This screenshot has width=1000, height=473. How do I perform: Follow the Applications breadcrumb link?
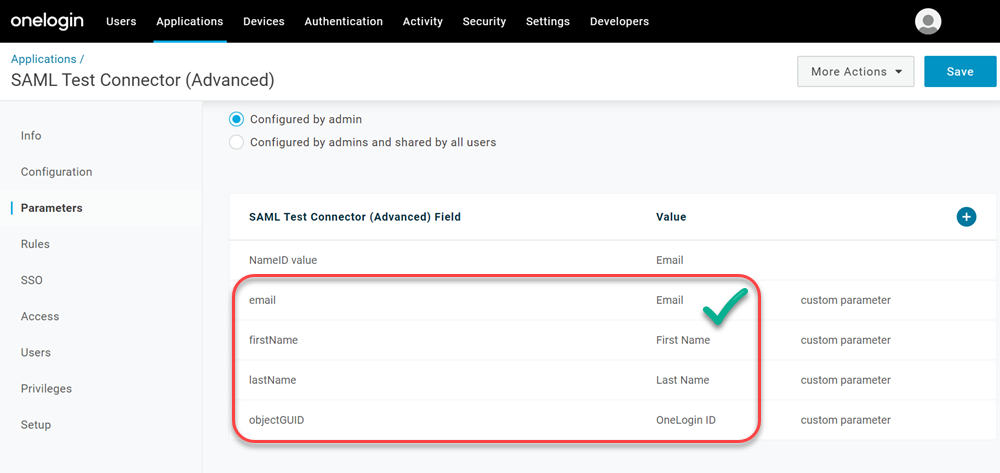point(44,60)
